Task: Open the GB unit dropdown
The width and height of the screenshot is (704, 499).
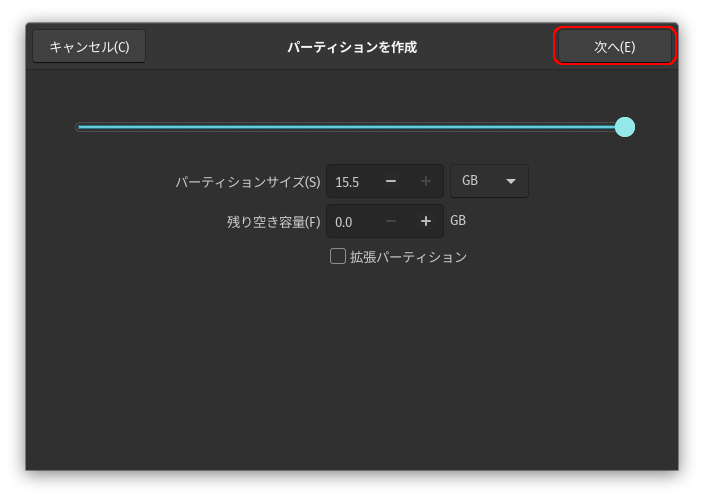Action: [x=489, y=181]
